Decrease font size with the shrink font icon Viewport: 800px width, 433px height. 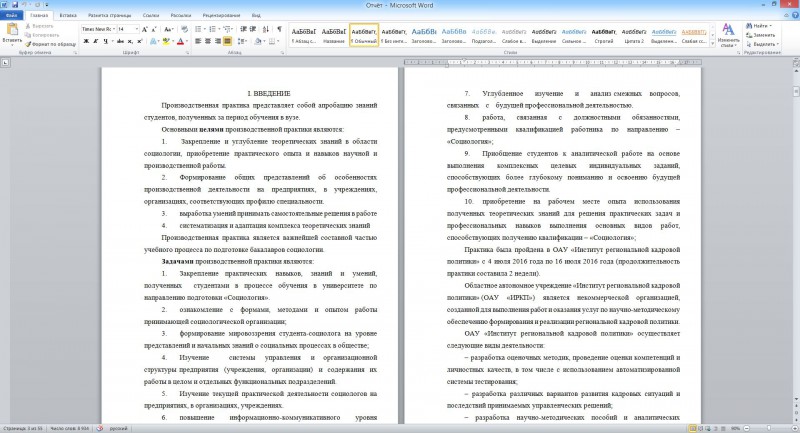point(155,30)
